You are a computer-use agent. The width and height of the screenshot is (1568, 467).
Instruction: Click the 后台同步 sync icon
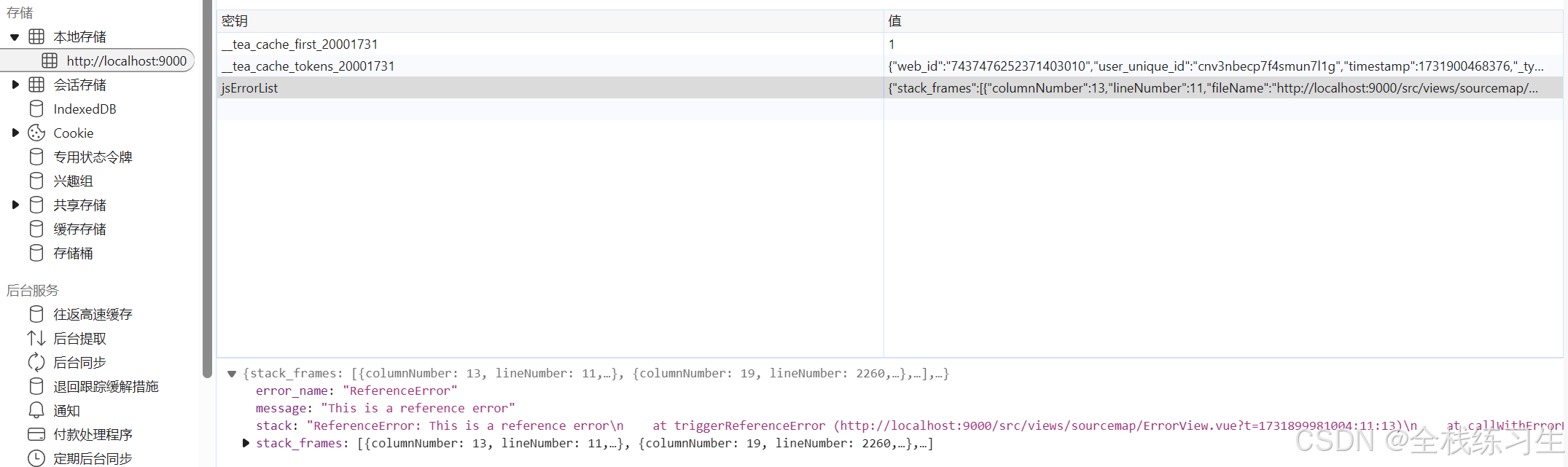(36, 362)
